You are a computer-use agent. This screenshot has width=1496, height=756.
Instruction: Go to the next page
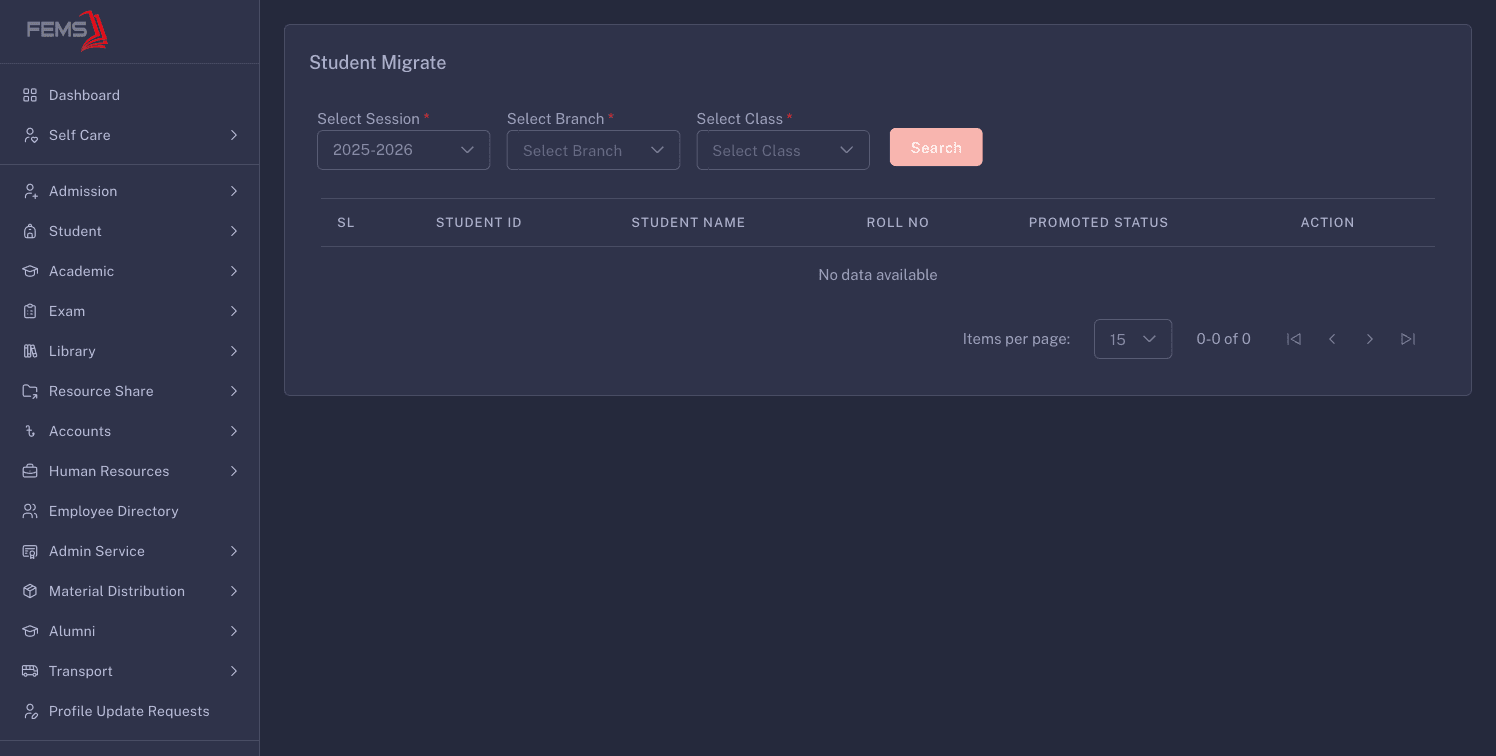point(1370,339)
